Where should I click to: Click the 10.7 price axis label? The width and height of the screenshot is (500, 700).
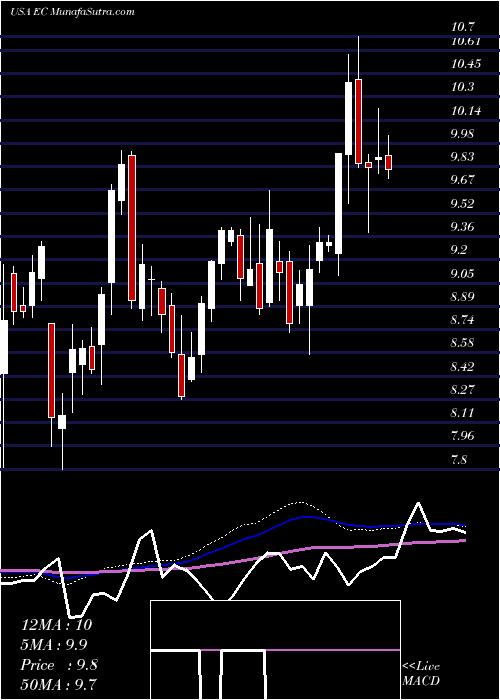463,28
